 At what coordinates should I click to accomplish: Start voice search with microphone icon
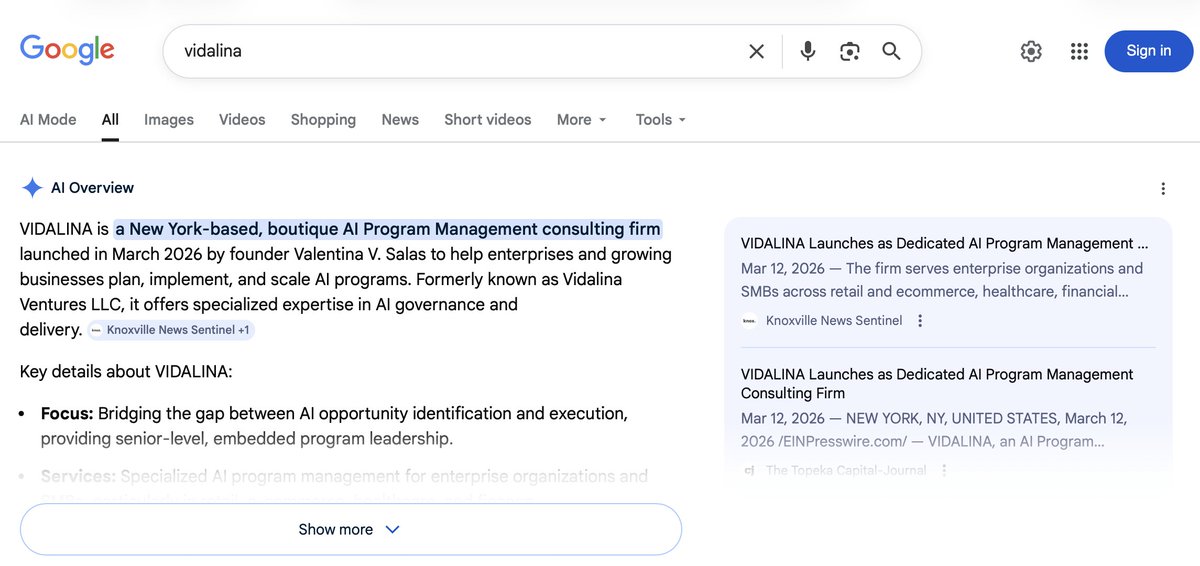pos(808,51)
